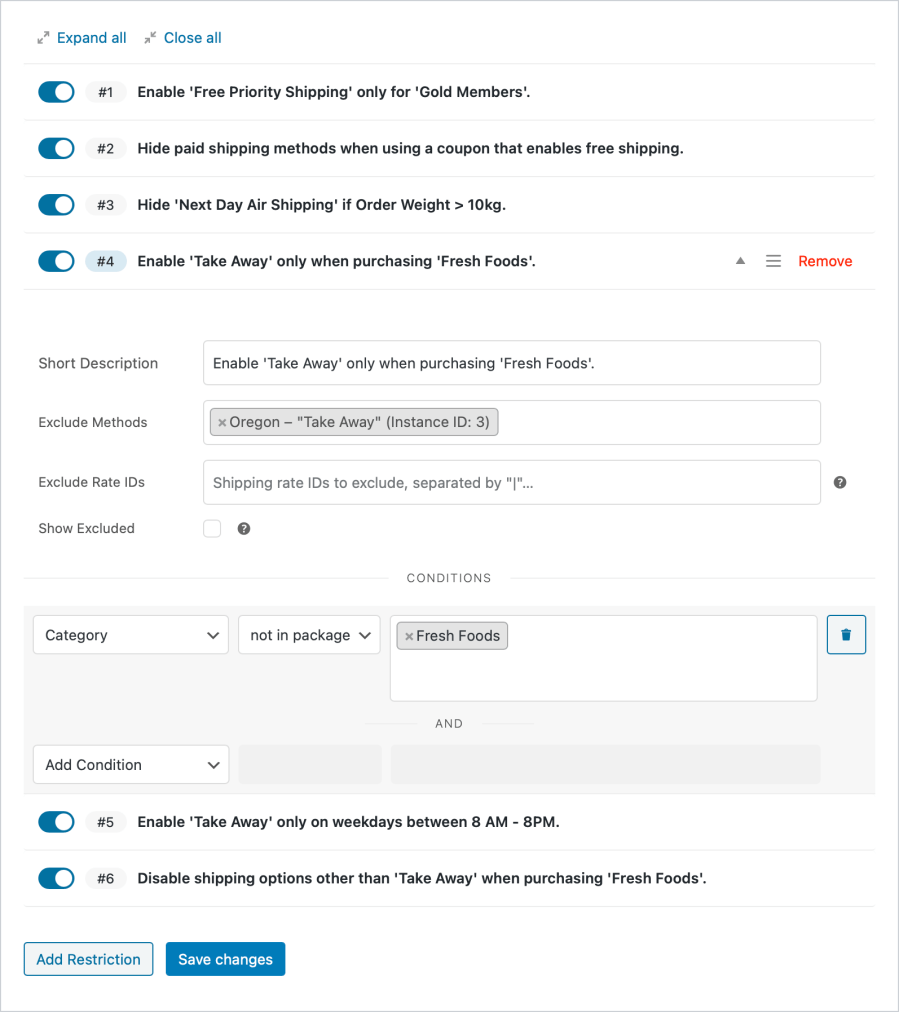The height and width of the screenshot is (1012, 899).
Task: Click the Expand all arrows icon
Action: [x=42, y=37]
